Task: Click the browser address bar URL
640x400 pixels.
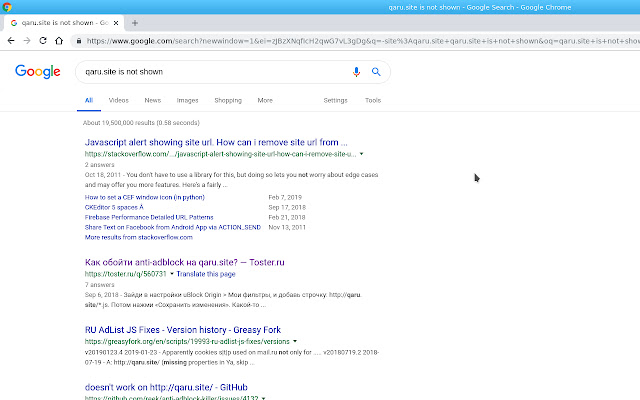Action: (362, 41)
